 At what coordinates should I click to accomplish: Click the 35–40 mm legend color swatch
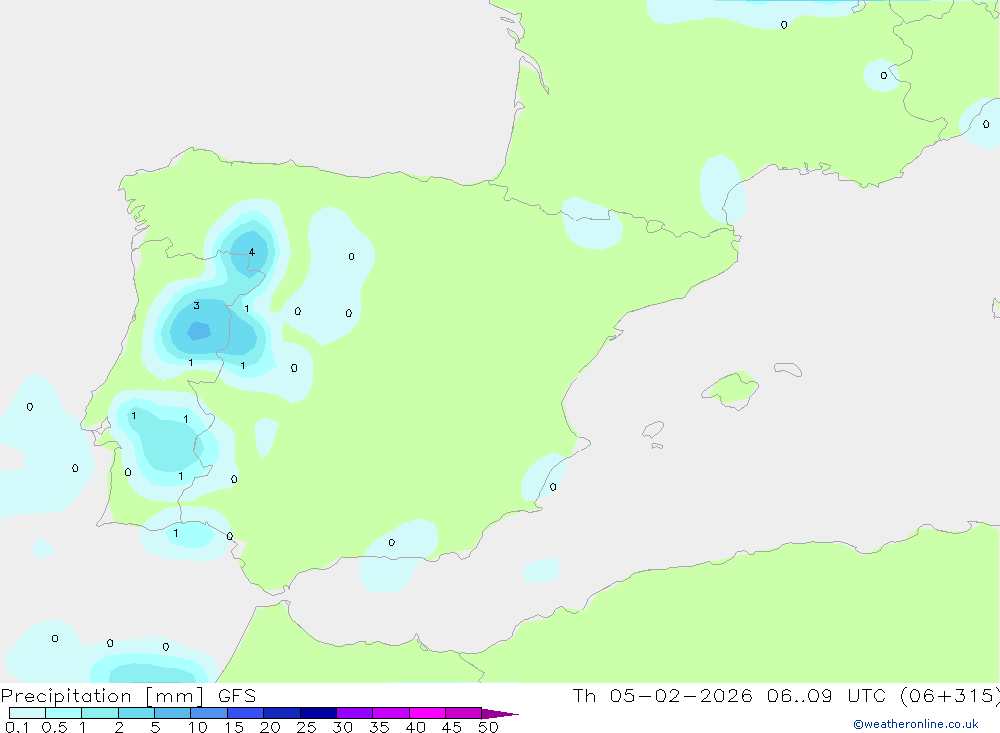coord(391,713)
